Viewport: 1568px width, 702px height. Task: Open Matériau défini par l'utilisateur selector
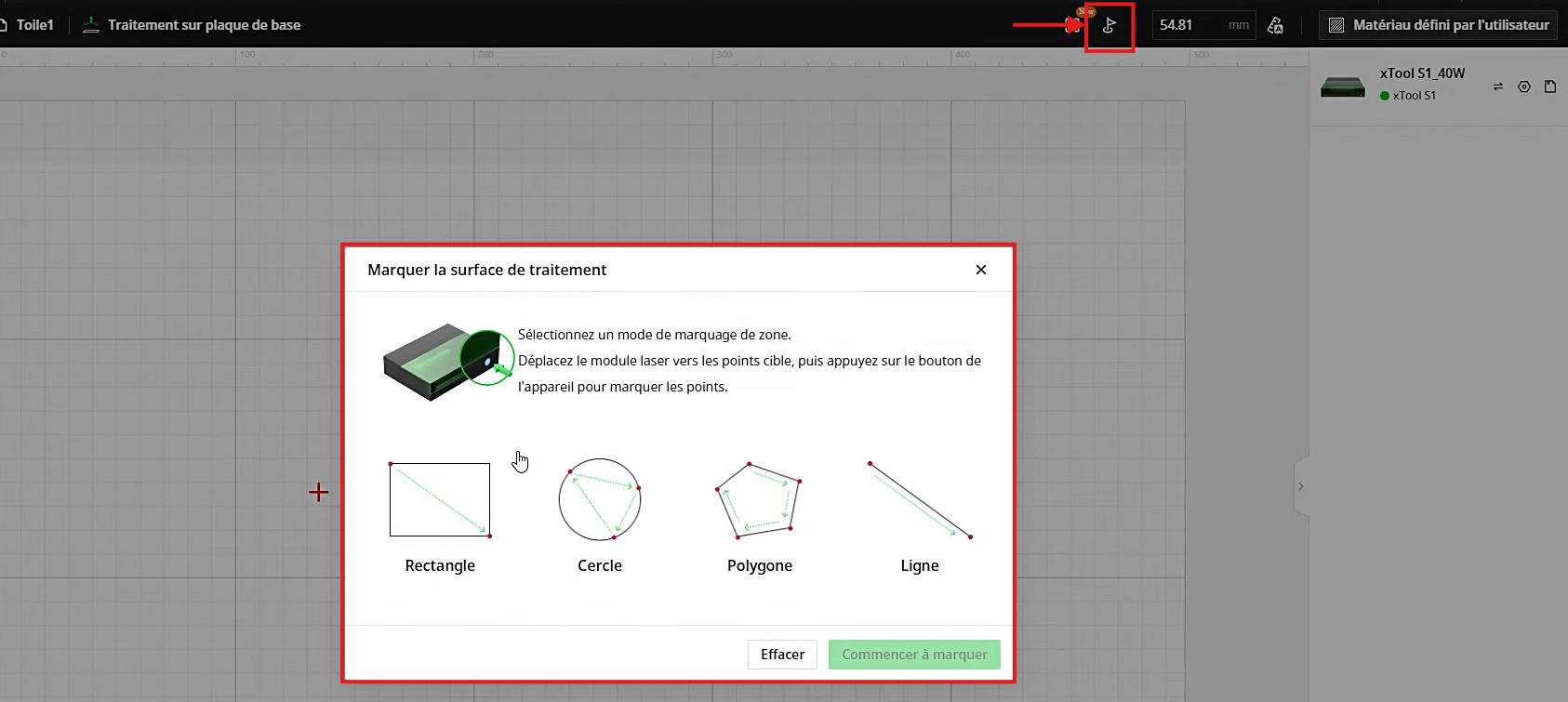pos(1440,25)
